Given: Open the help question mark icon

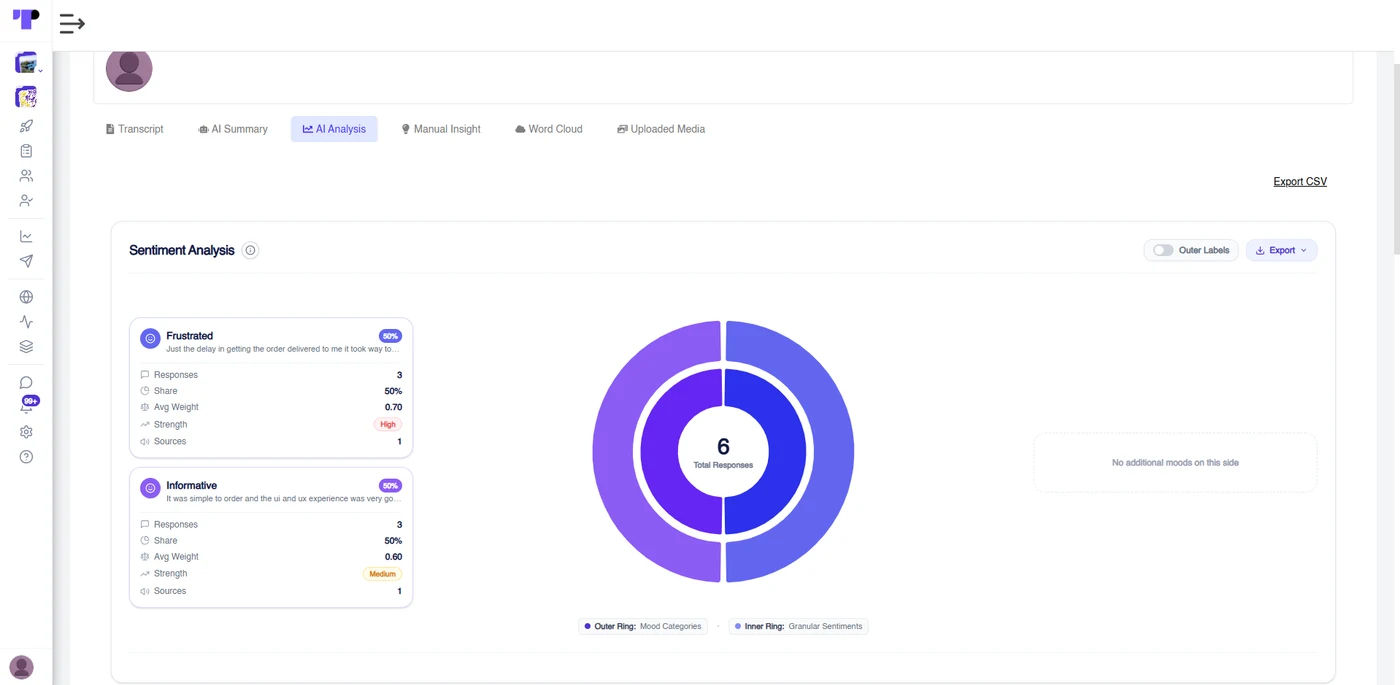Looking at the screenshot, I should pyautogui.click(x=26, y=457).
